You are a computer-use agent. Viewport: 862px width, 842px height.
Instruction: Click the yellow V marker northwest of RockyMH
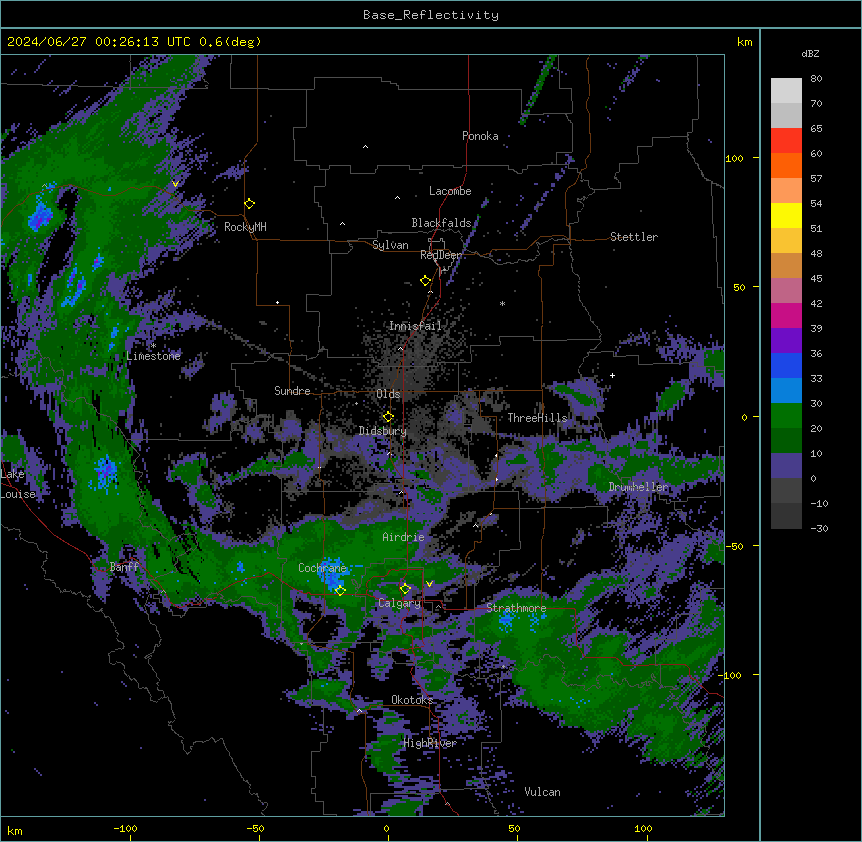coord(175,184)
